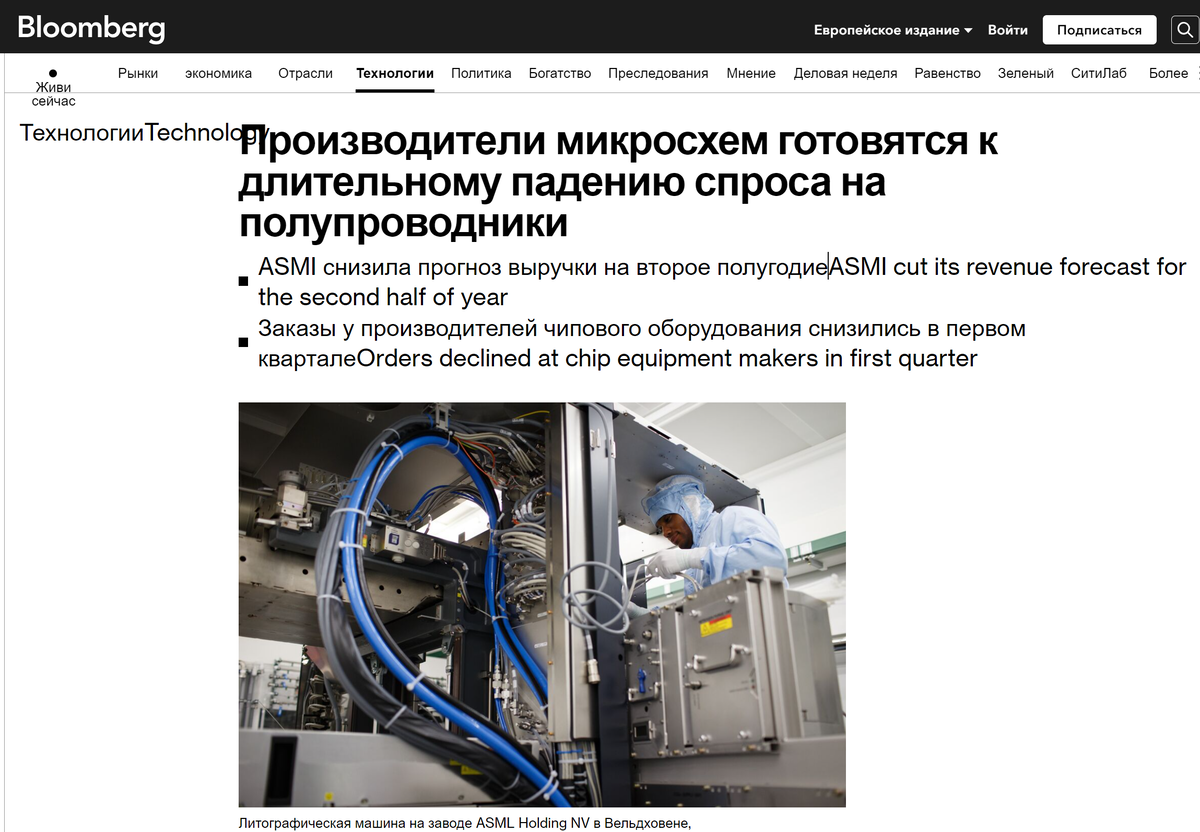Open the Живи сейчас live link

tap(53, 88)
